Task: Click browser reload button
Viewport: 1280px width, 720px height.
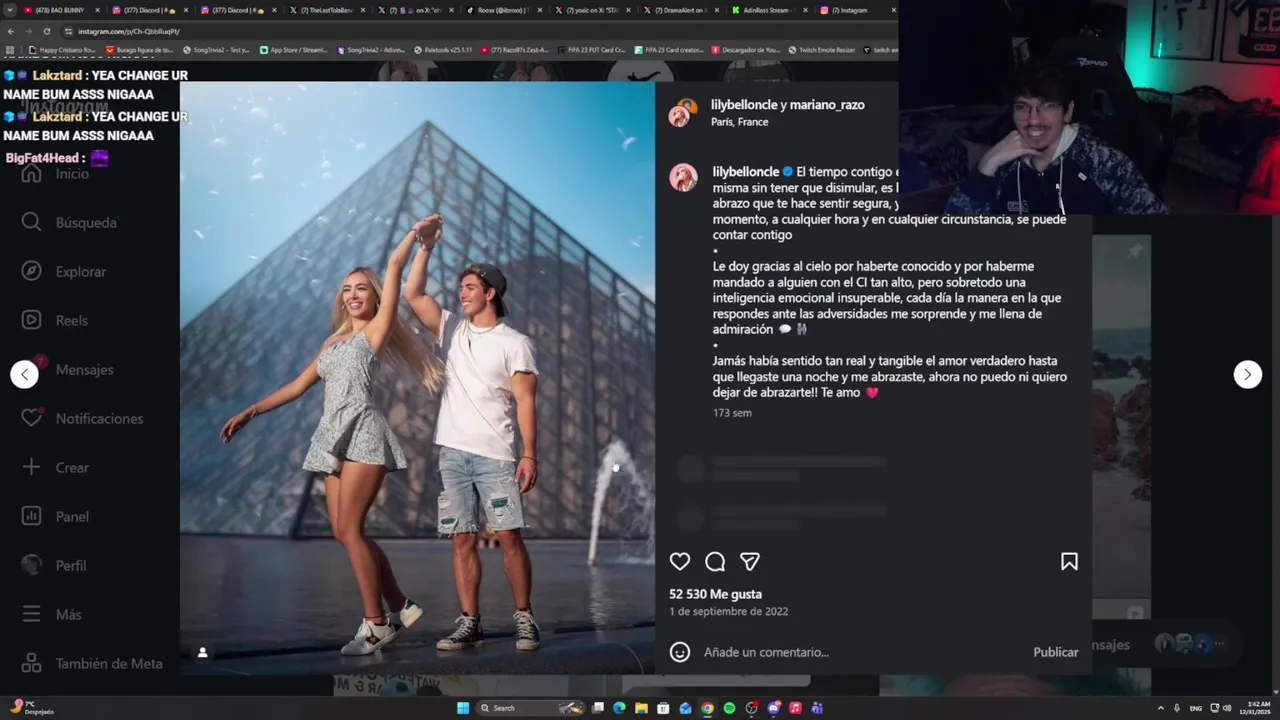Action: tap(46, 31)
